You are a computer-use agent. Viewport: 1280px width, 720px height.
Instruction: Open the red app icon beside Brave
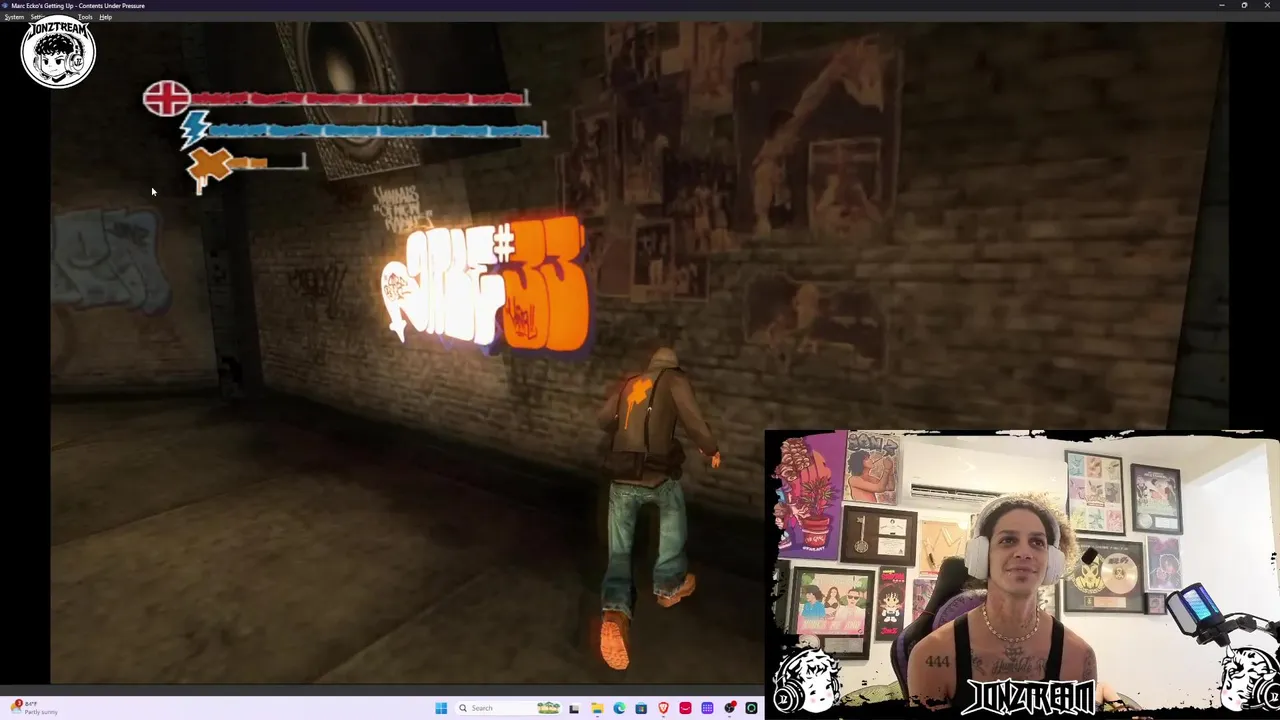(685, 708)
